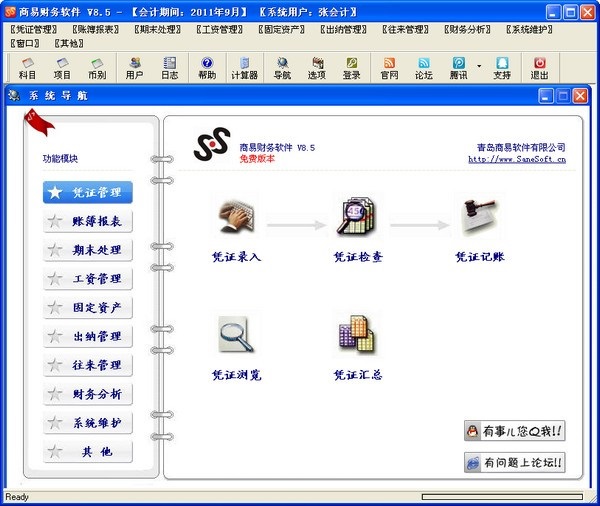Screen dimensions: 600x506
Task: Open the 计算器 calculator toolbar icon
Action: click(x=244, y=68)
